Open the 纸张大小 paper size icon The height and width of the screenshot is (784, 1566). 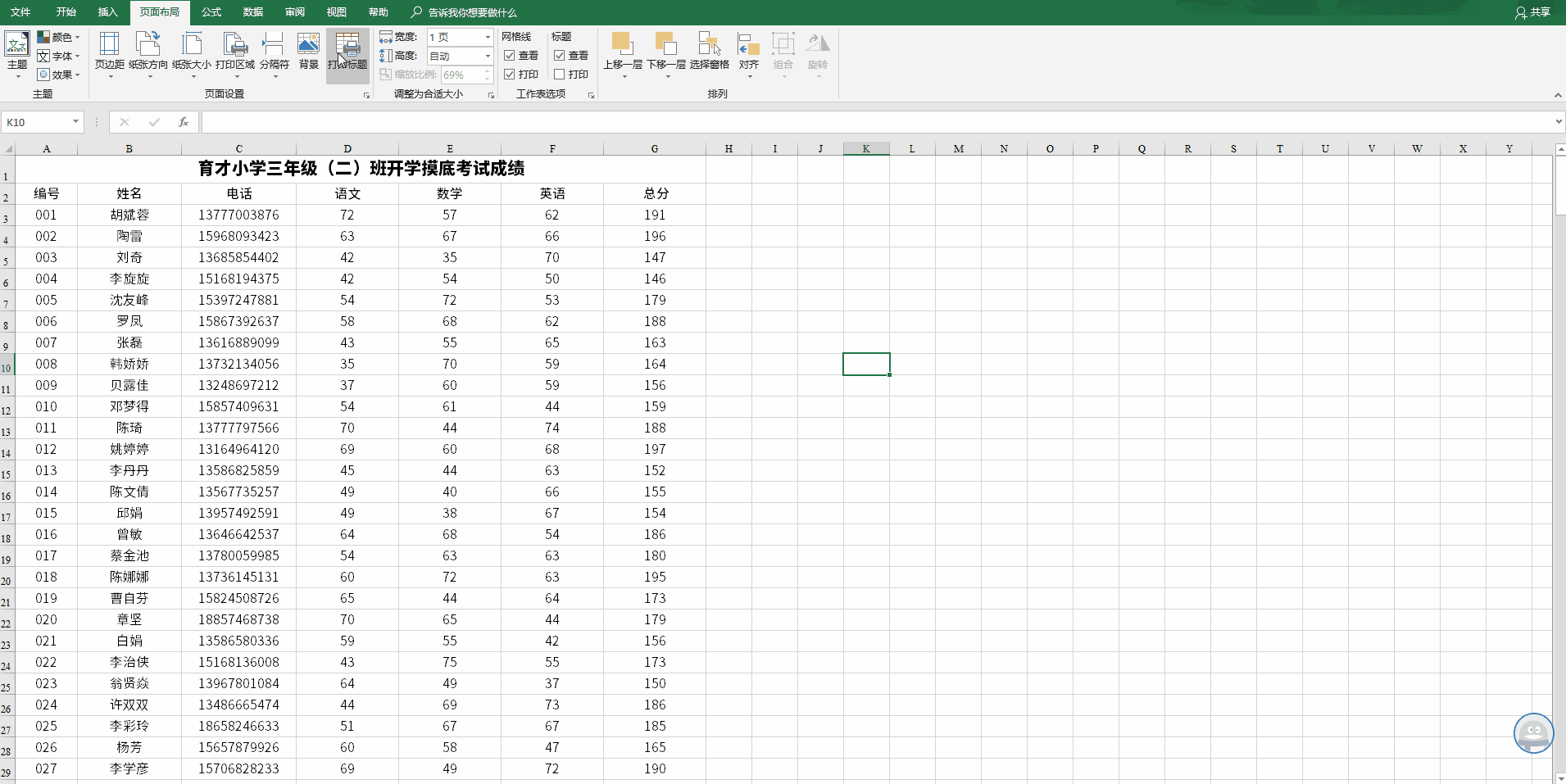[192, 51]
